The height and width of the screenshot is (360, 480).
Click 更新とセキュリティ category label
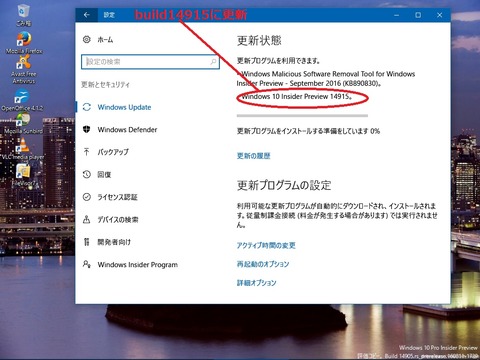[105, 84]
